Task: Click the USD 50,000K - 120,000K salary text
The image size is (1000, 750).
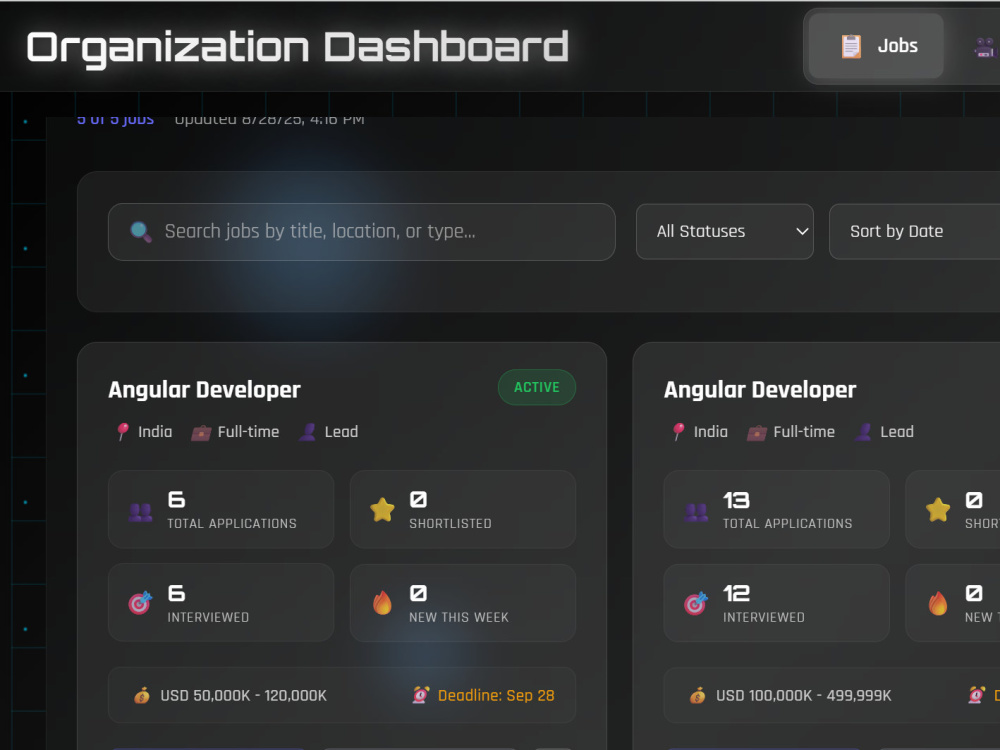Action: [x=243, y=695]
